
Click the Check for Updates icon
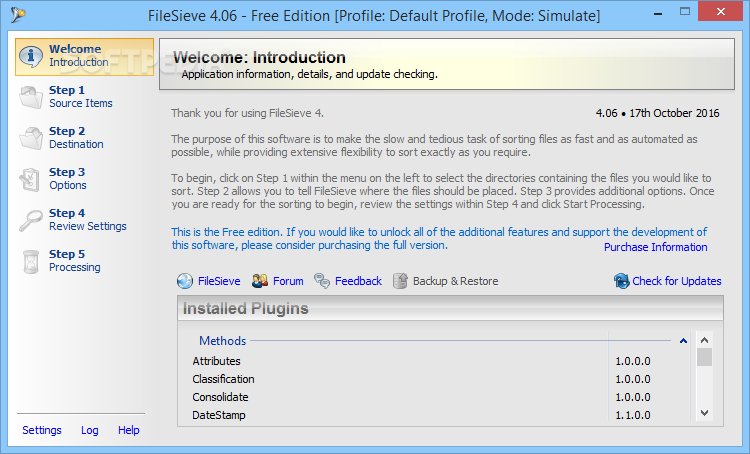pyautogui.click(x=621, y=281)
